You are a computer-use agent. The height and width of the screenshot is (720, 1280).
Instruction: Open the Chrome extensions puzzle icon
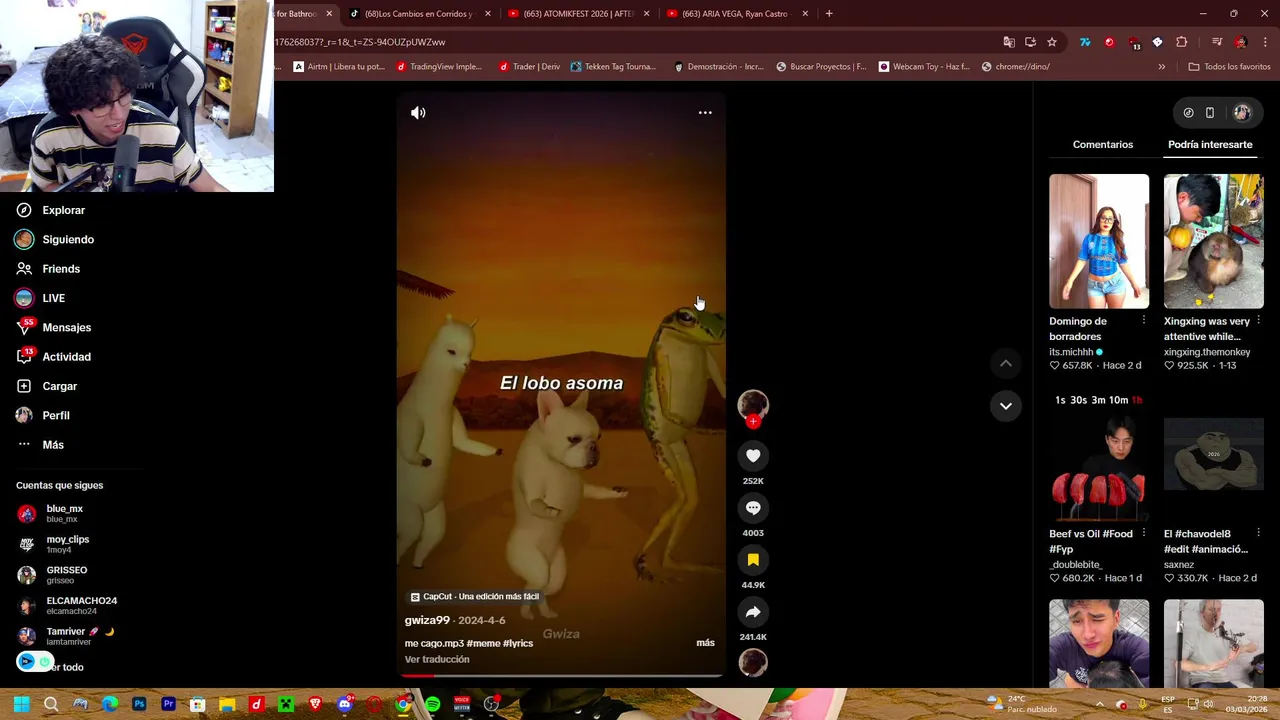[1182, 42]
